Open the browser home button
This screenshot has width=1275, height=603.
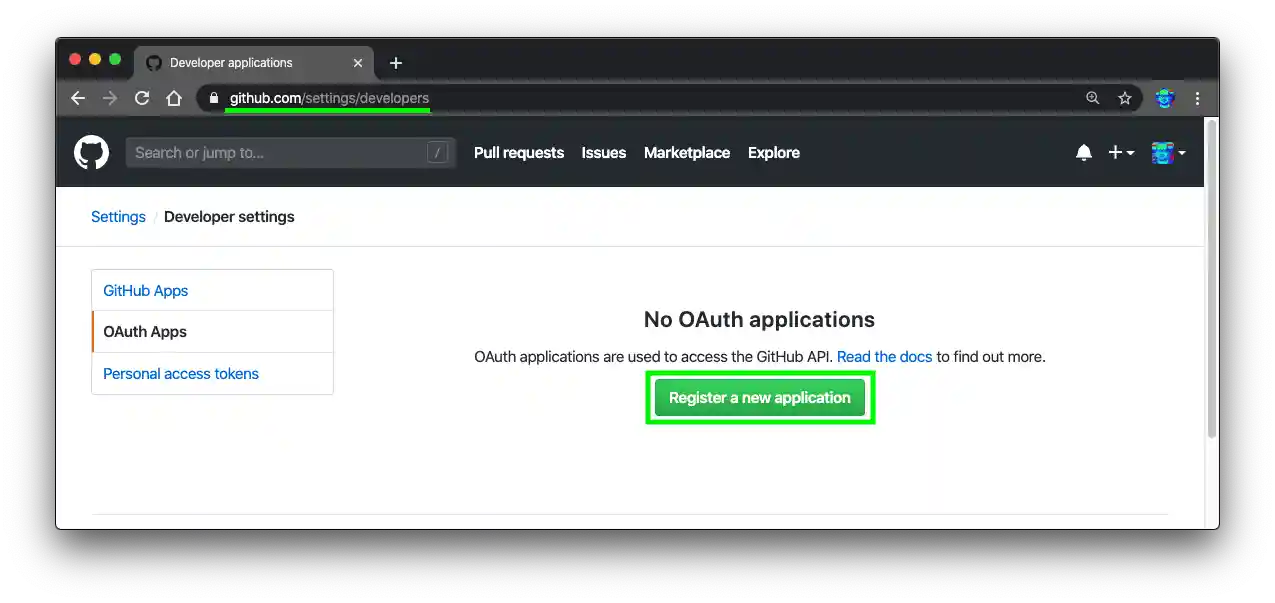(174, 98)
